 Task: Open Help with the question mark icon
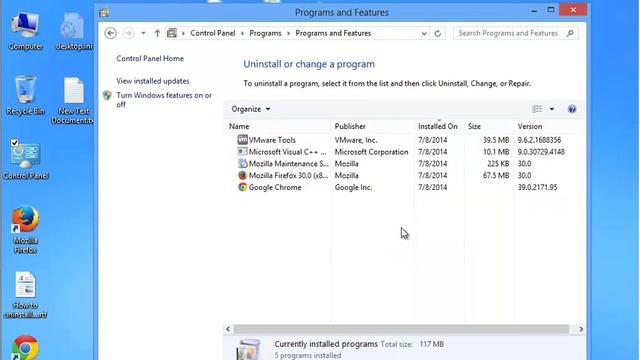[x=572, y=109]
